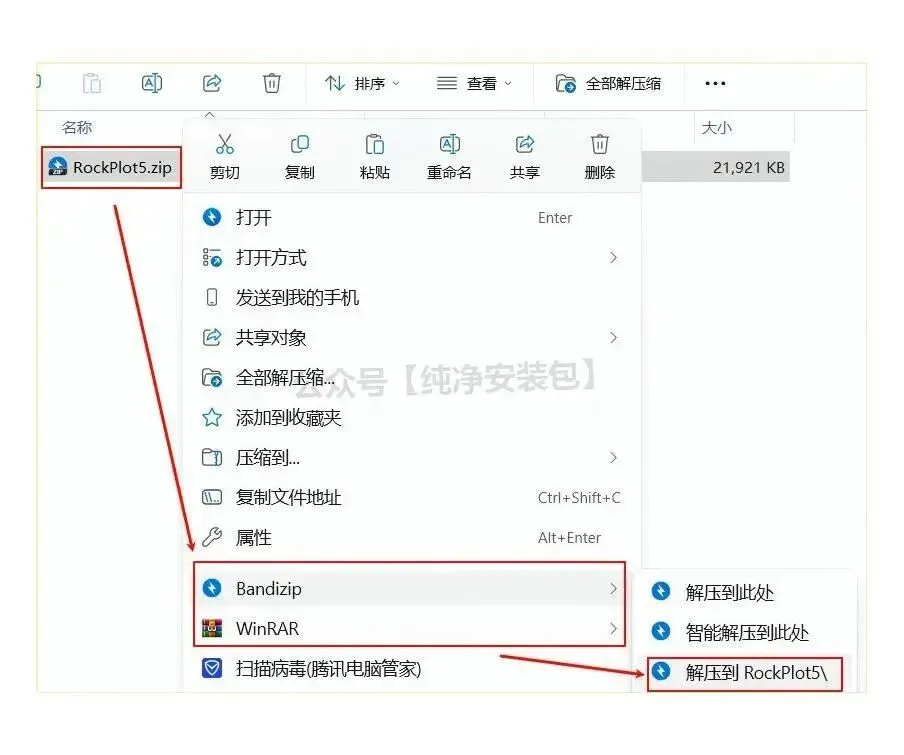Click the 名称 column header
Image resolution: width=904 pixels, height=755 pixels.
77,127
